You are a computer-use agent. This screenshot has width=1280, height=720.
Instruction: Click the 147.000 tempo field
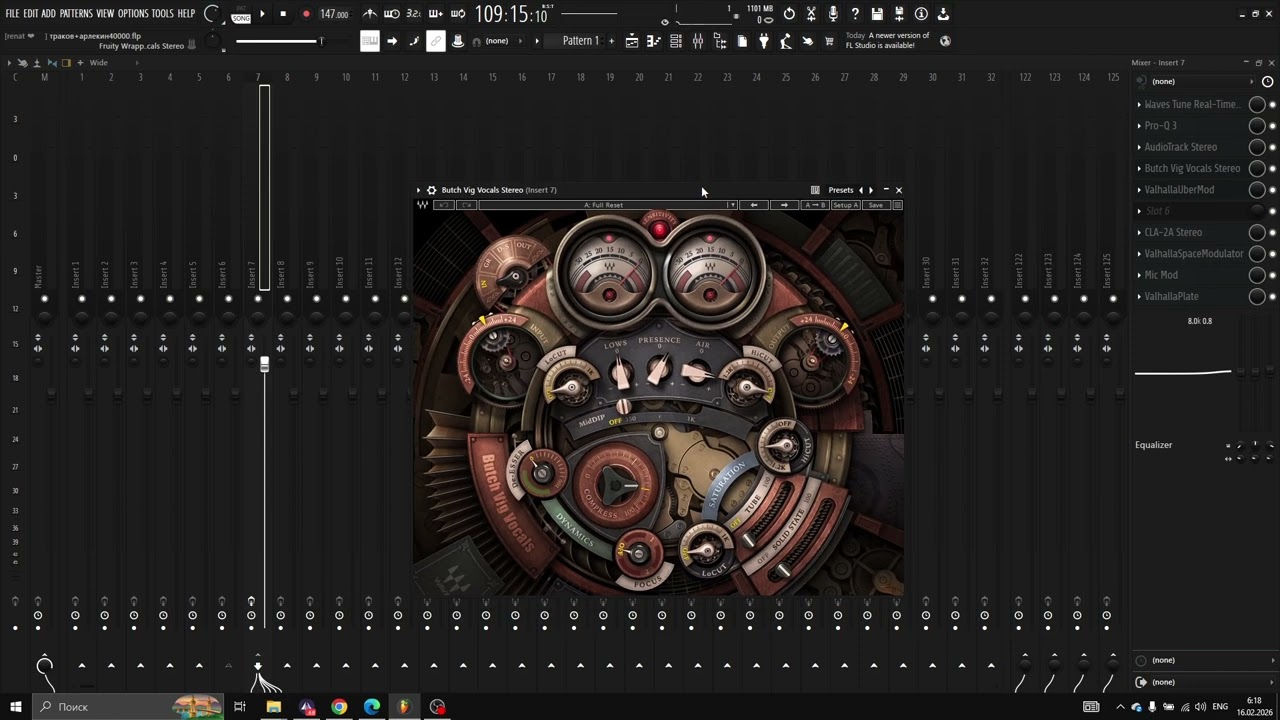click(x=334, y=14)
